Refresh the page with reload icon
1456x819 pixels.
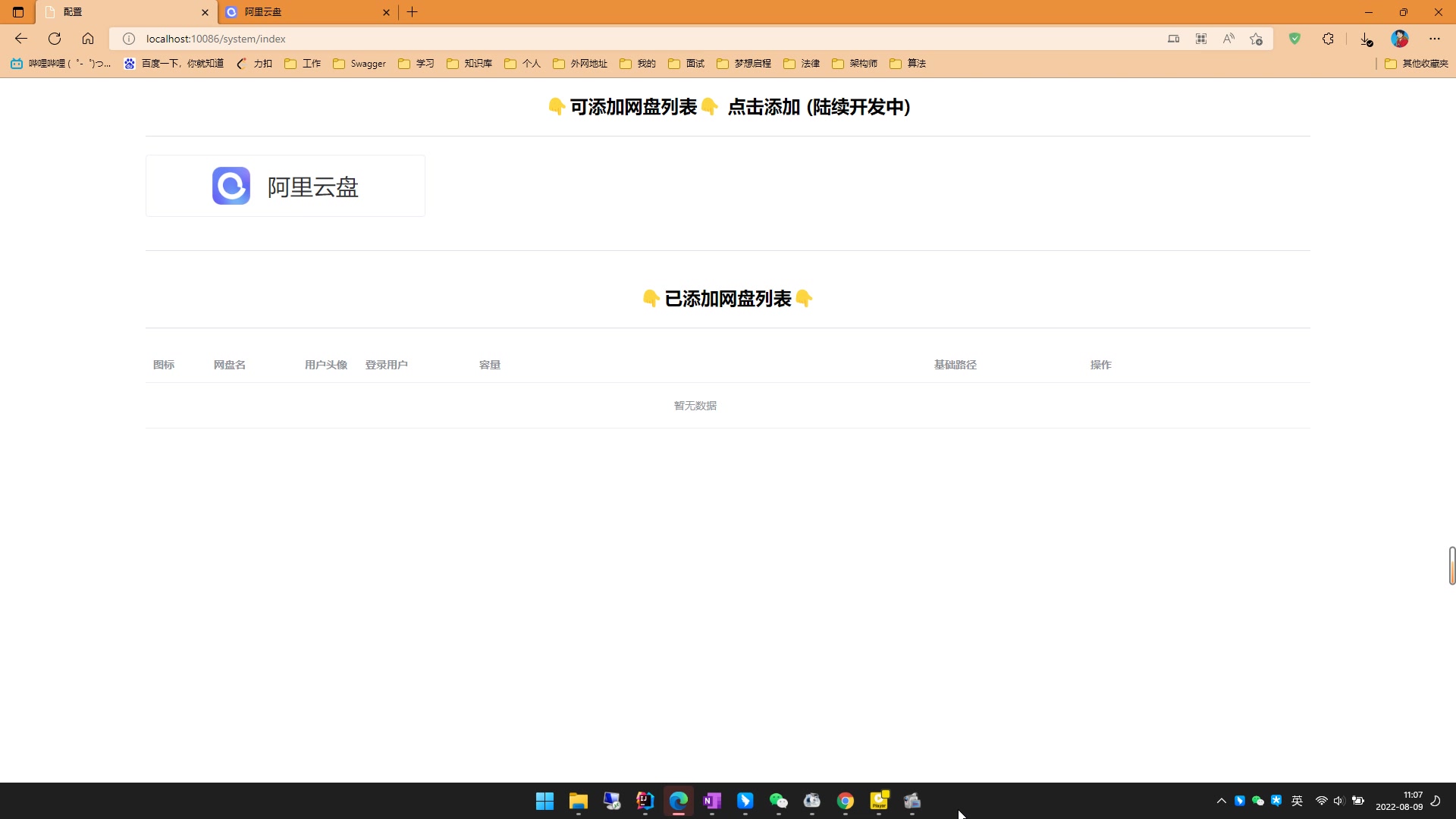[x=55, y=39]
